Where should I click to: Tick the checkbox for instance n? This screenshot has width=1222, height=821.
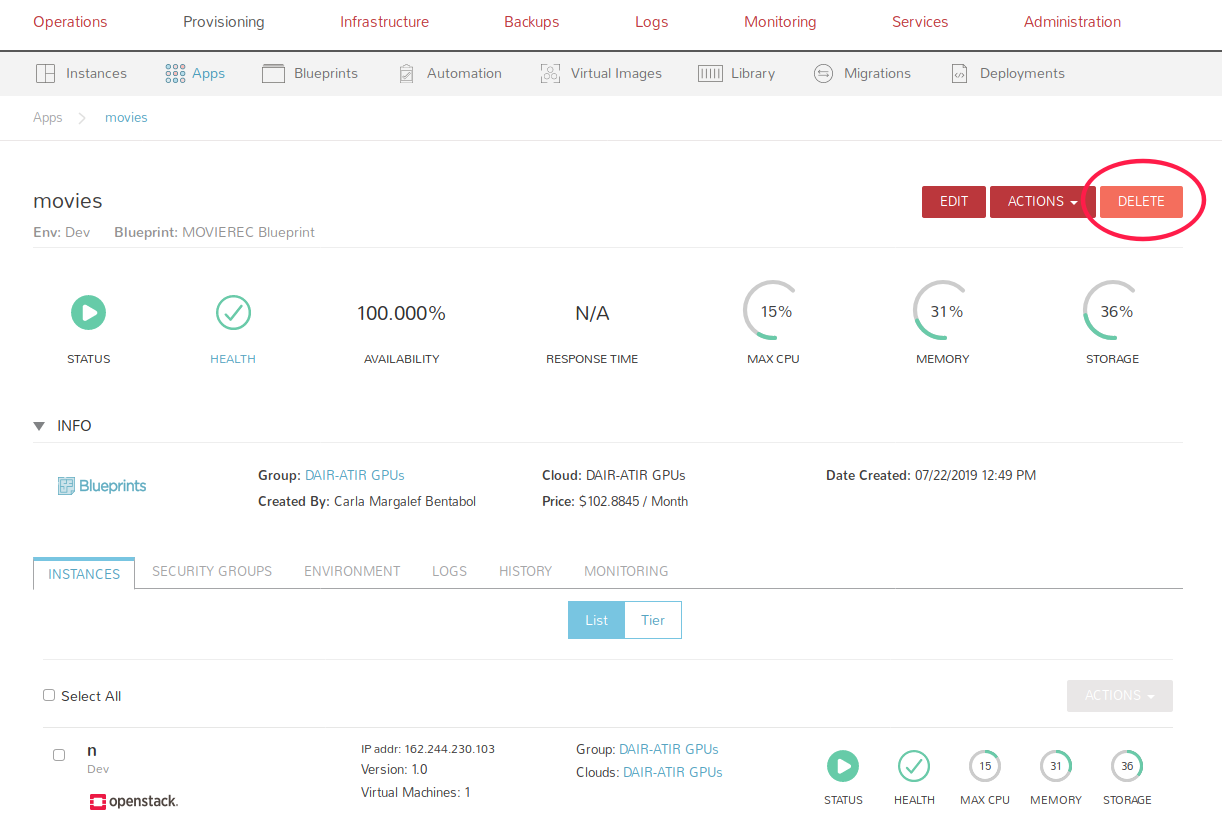click(59, 755)
